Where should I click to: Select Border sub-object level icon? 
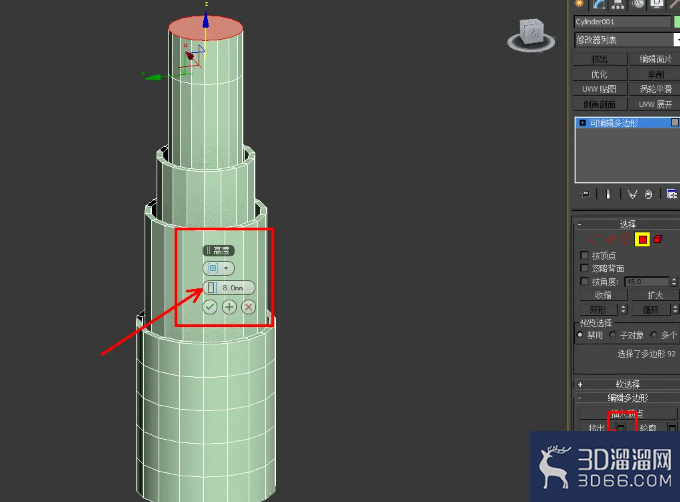pyautogui.click(x=625, y=239)
